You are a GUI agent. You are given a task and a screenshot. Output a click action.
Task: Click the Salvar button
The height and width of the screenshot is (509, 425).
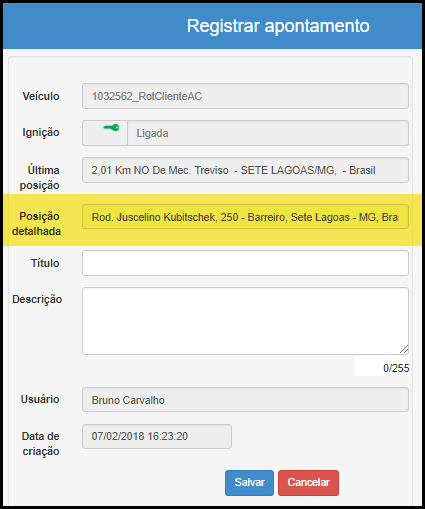[249, 483]
